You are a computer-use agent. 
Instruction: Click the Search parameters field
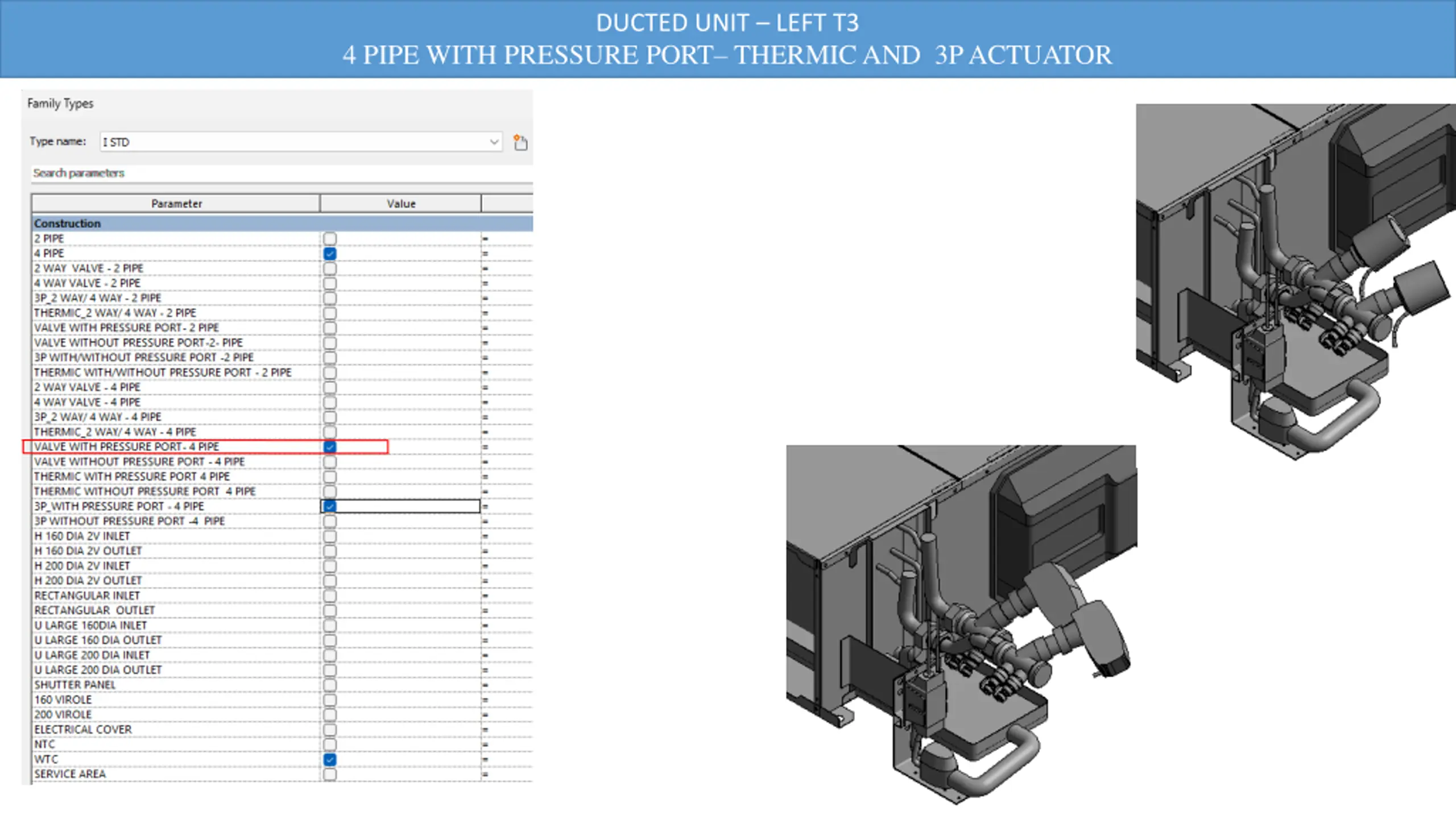point(282,173)
